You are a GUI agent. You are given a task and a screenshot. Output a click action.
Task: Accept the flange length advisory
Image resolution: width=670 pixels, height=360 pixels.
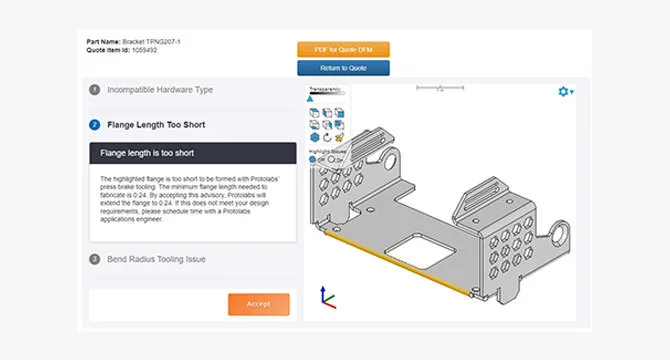tap(259, 304)
